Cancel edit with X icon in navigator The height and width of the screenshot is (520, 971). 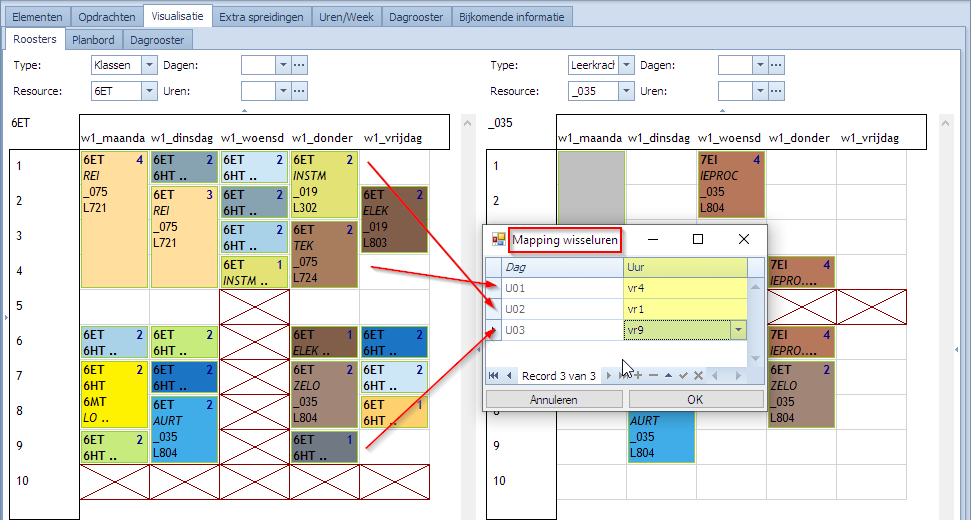tap(698, 375)
